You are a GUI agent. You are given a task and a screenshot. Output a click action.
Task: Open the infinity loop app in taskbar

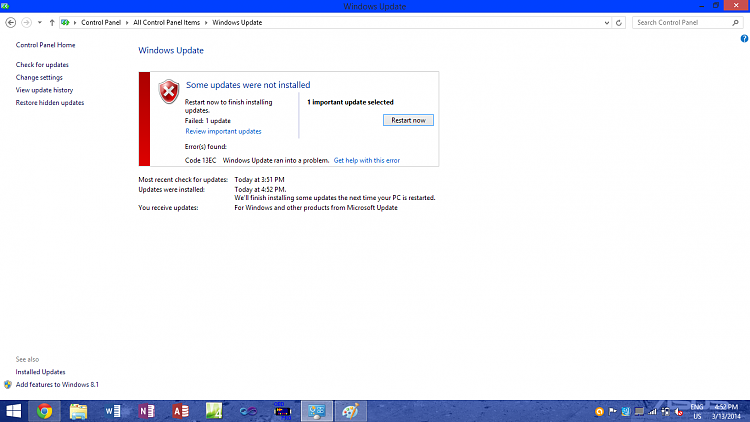tap(248, 411)
